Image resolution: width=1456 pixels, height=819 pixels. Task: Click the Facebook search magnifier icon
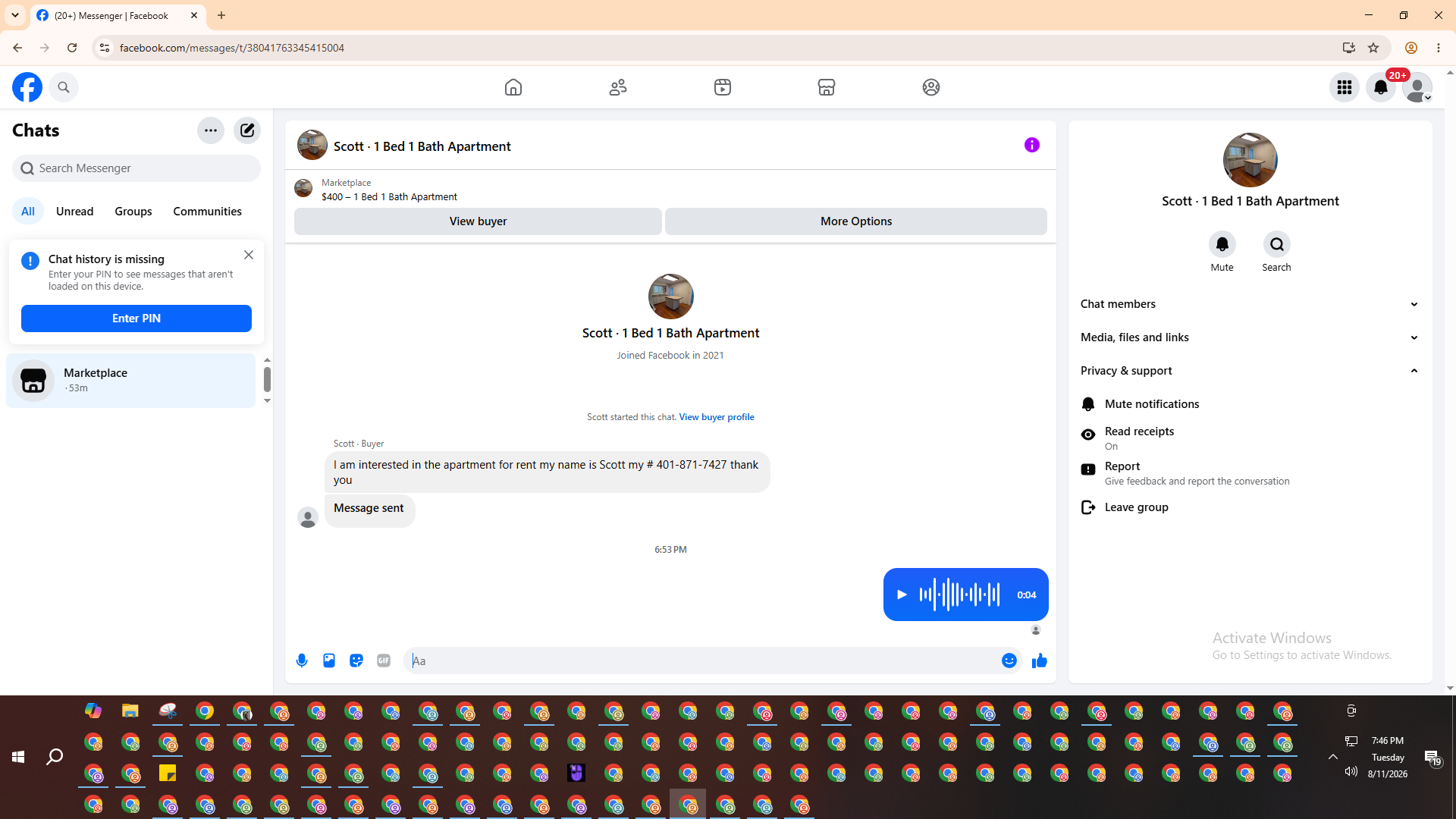(64, 87)
